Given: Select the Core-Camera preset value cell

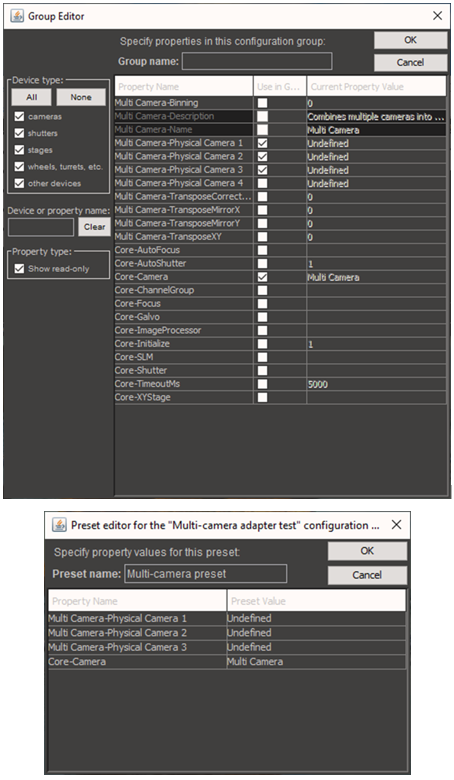Looking at the screenshot, I should click(x=316, y=662).
